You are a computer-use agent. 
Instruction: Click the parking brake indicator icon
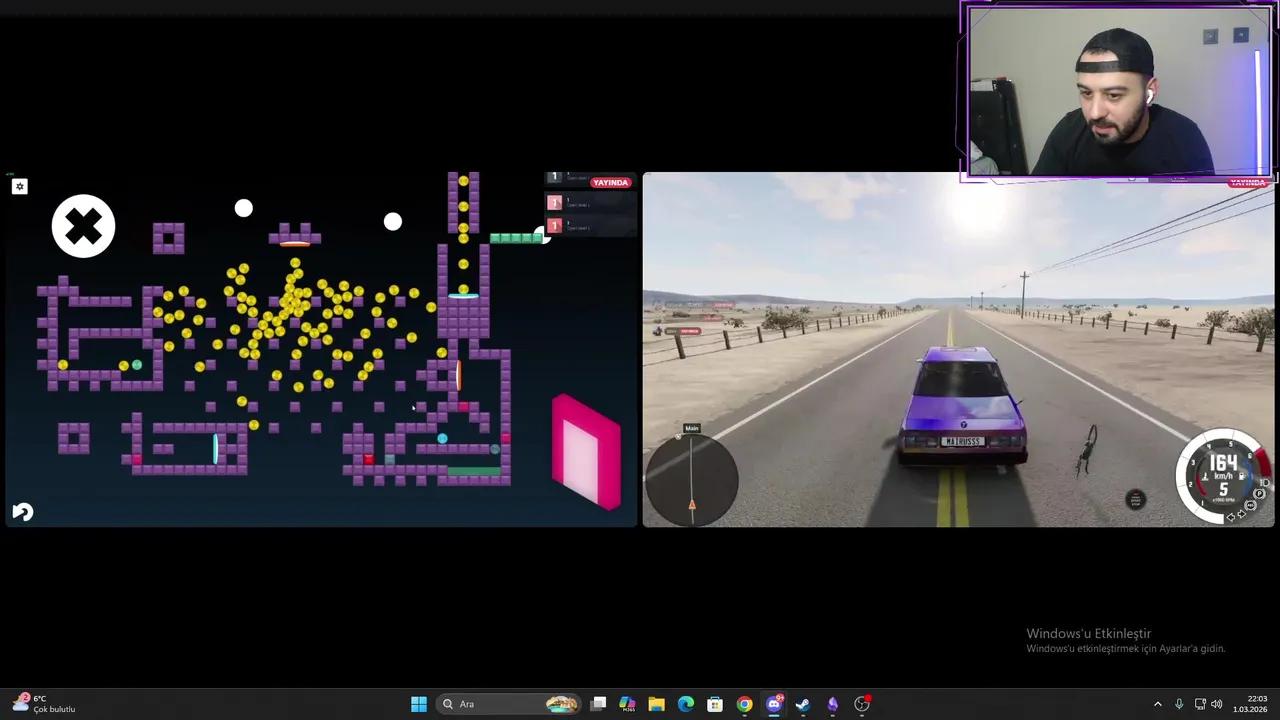tap(1259, 493)
